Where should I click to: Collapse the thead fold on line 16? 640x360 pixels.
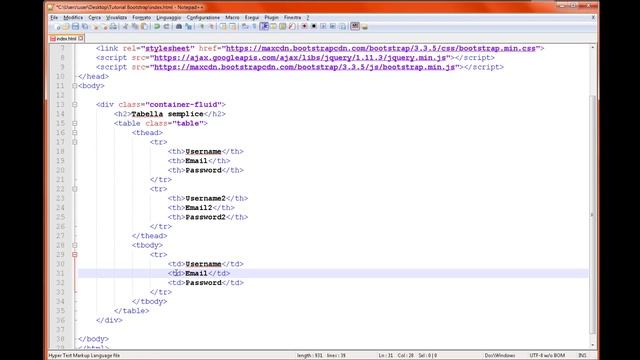[x=74, y=133]
